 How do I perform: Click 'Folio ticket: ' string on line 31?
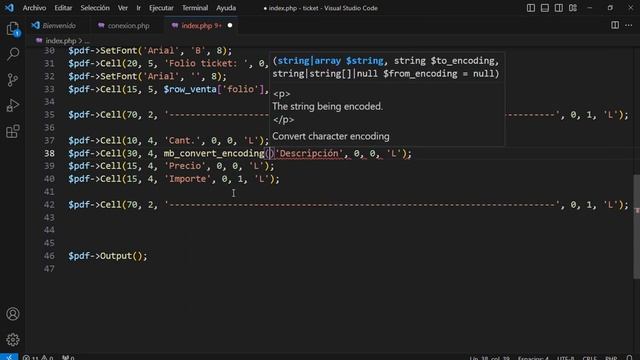click(206, 63)
